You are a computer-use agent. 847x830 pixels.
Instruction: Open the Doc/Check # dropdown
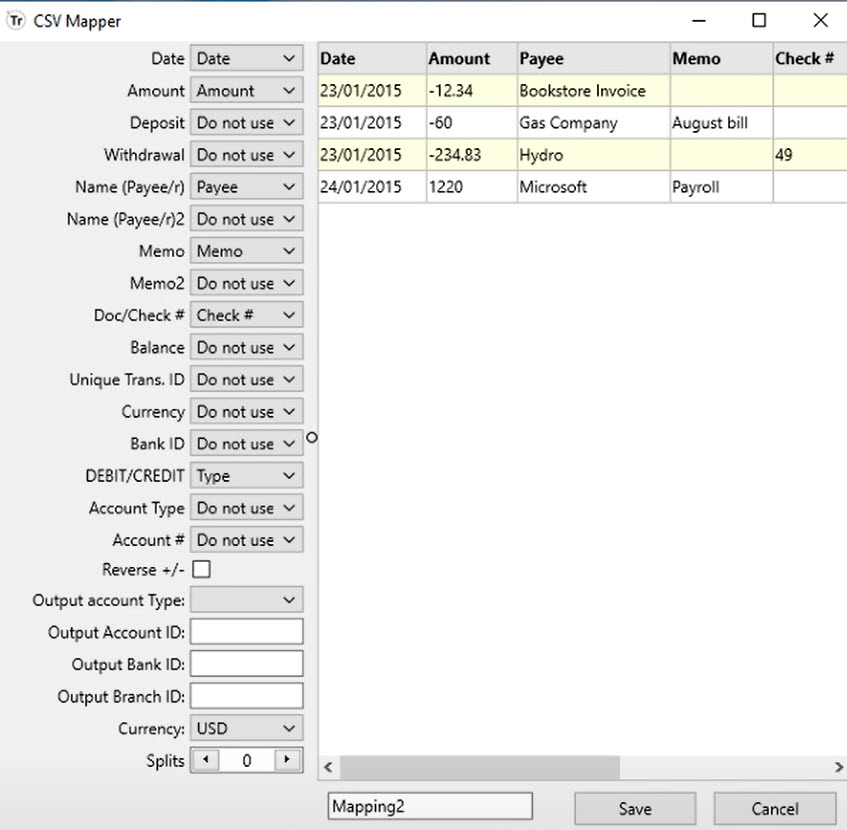pyautogui.click(x=246, y=315)
